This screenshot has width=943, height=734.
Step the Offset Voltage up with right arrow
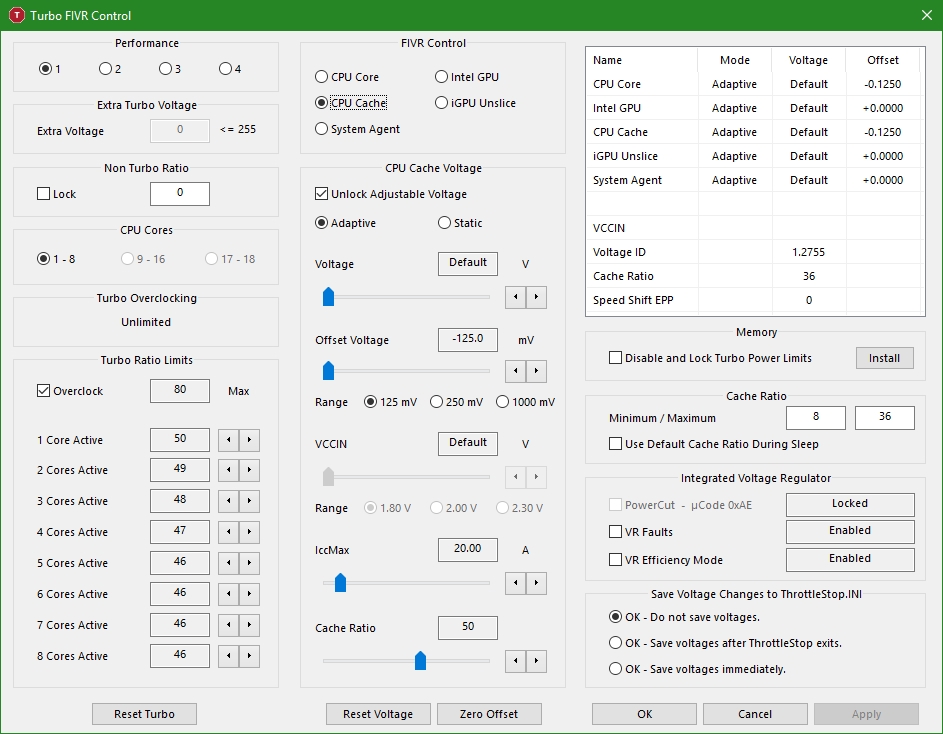pyautogui.click(x=536, y=371)
